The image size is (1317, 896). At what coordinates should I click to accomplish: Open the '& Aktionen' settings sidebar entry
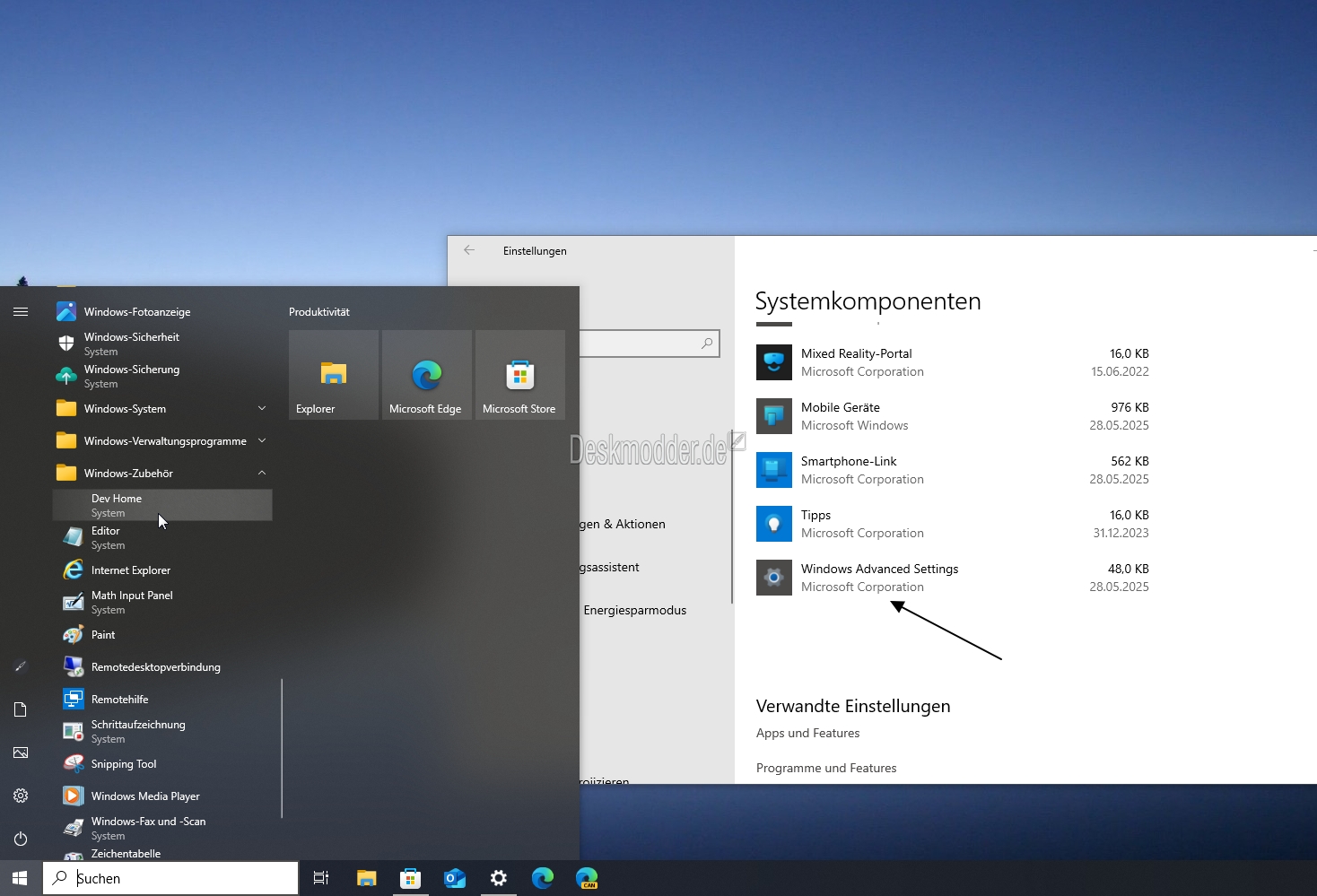[623, 524]
